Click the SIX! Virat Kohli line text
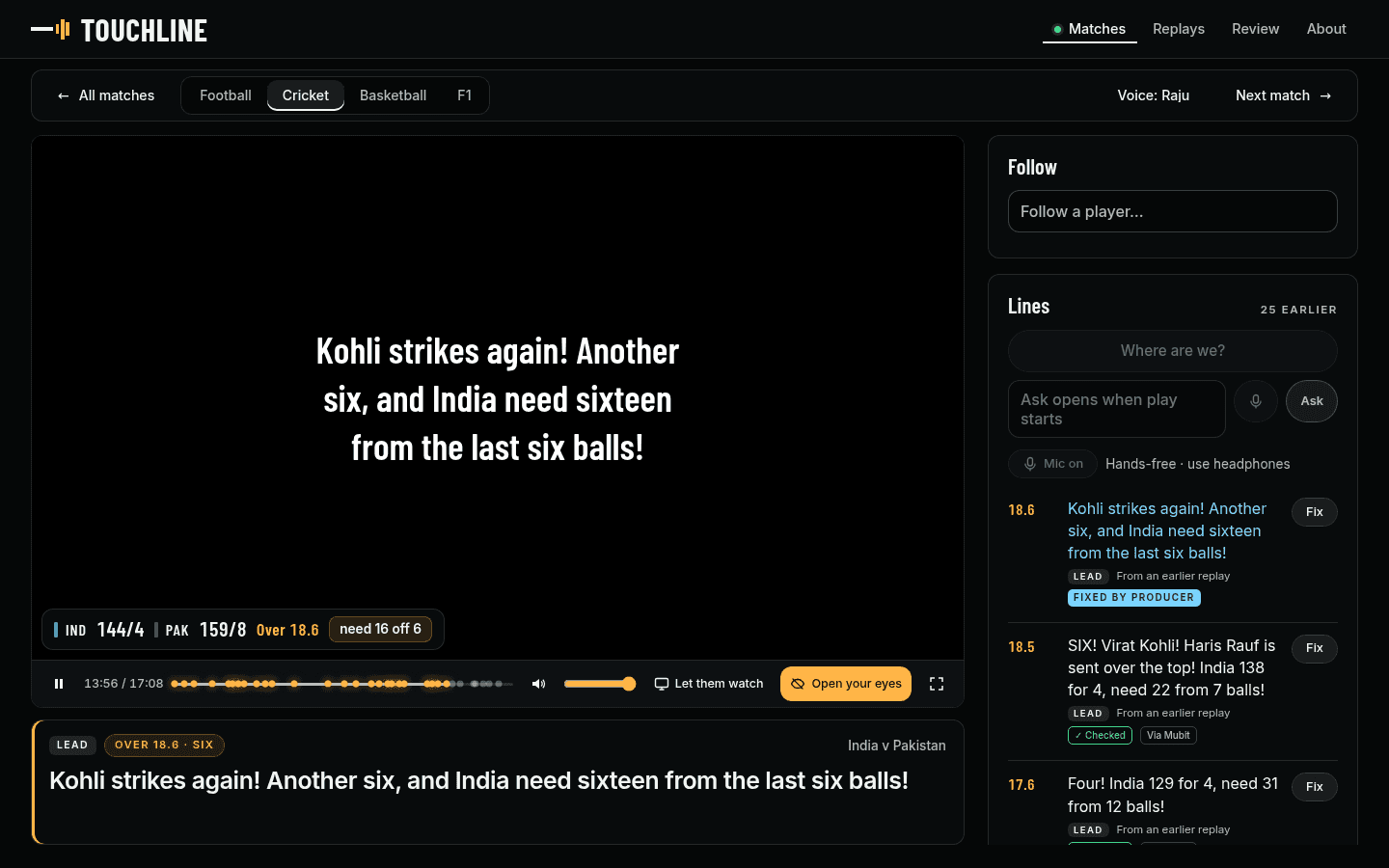Image resolution: width=1389 pixels, height=868 pixels. coord(1171,667)
